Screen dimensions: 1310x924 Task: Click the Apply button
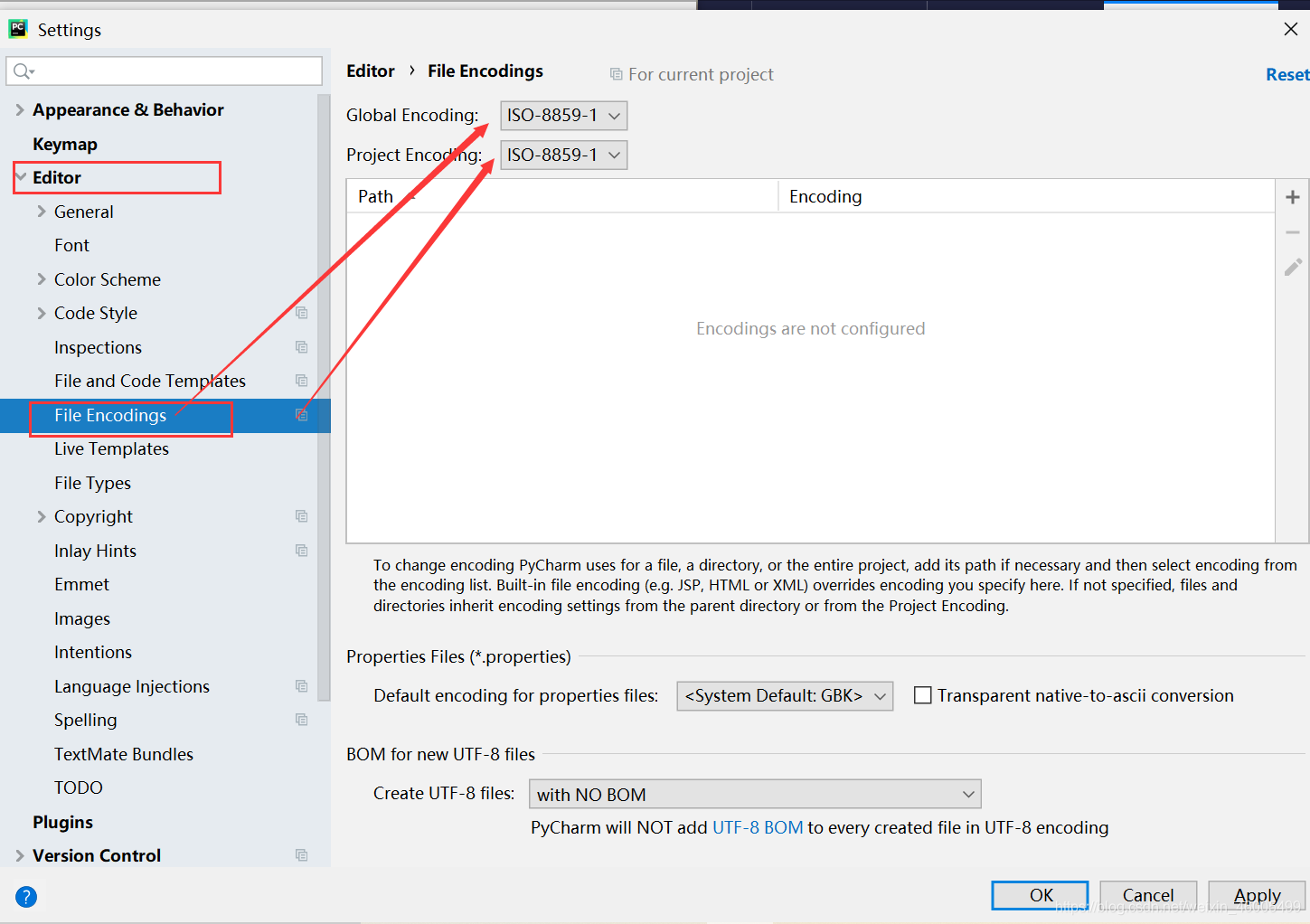pos(1257,895)
